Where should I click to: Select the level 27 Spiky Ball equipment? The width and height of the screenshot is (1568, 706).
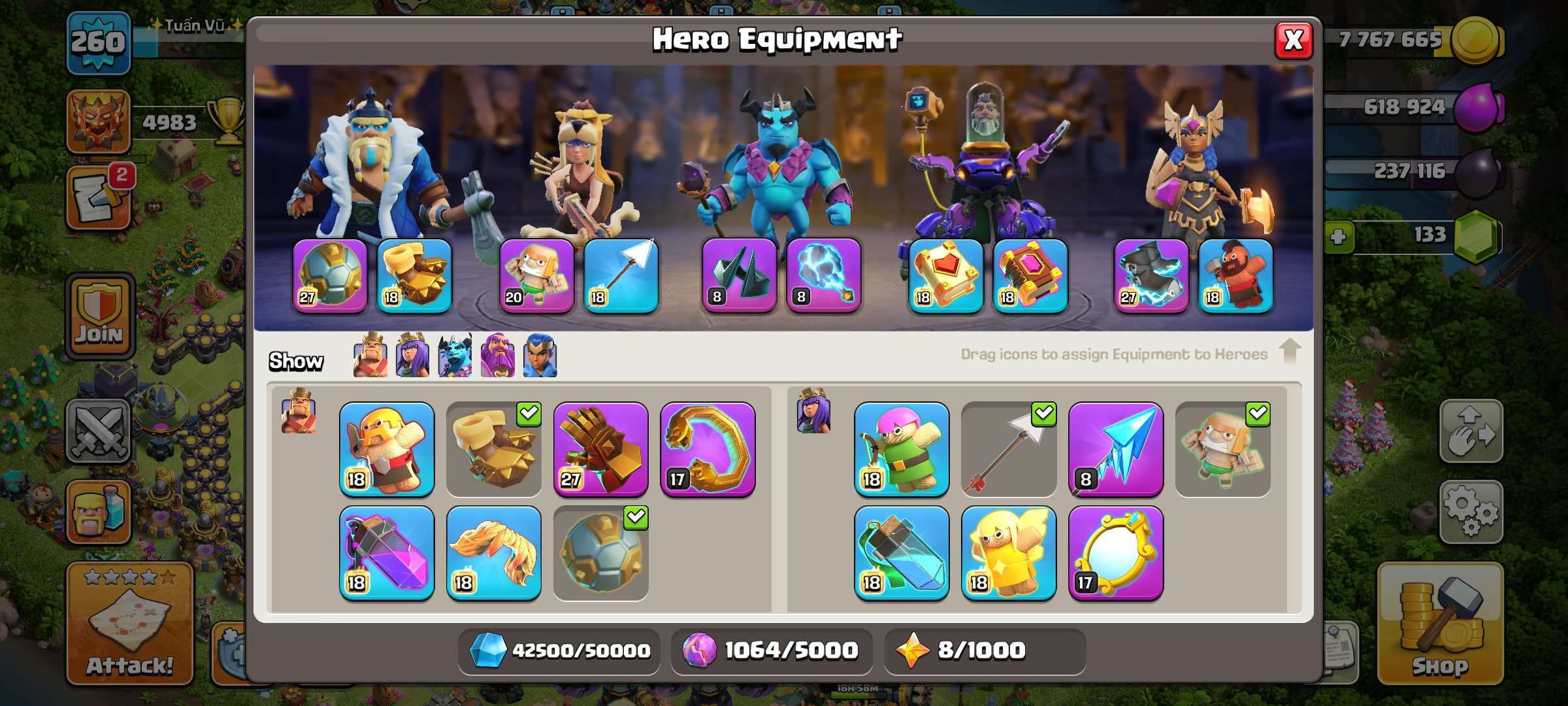coord(330,275)
